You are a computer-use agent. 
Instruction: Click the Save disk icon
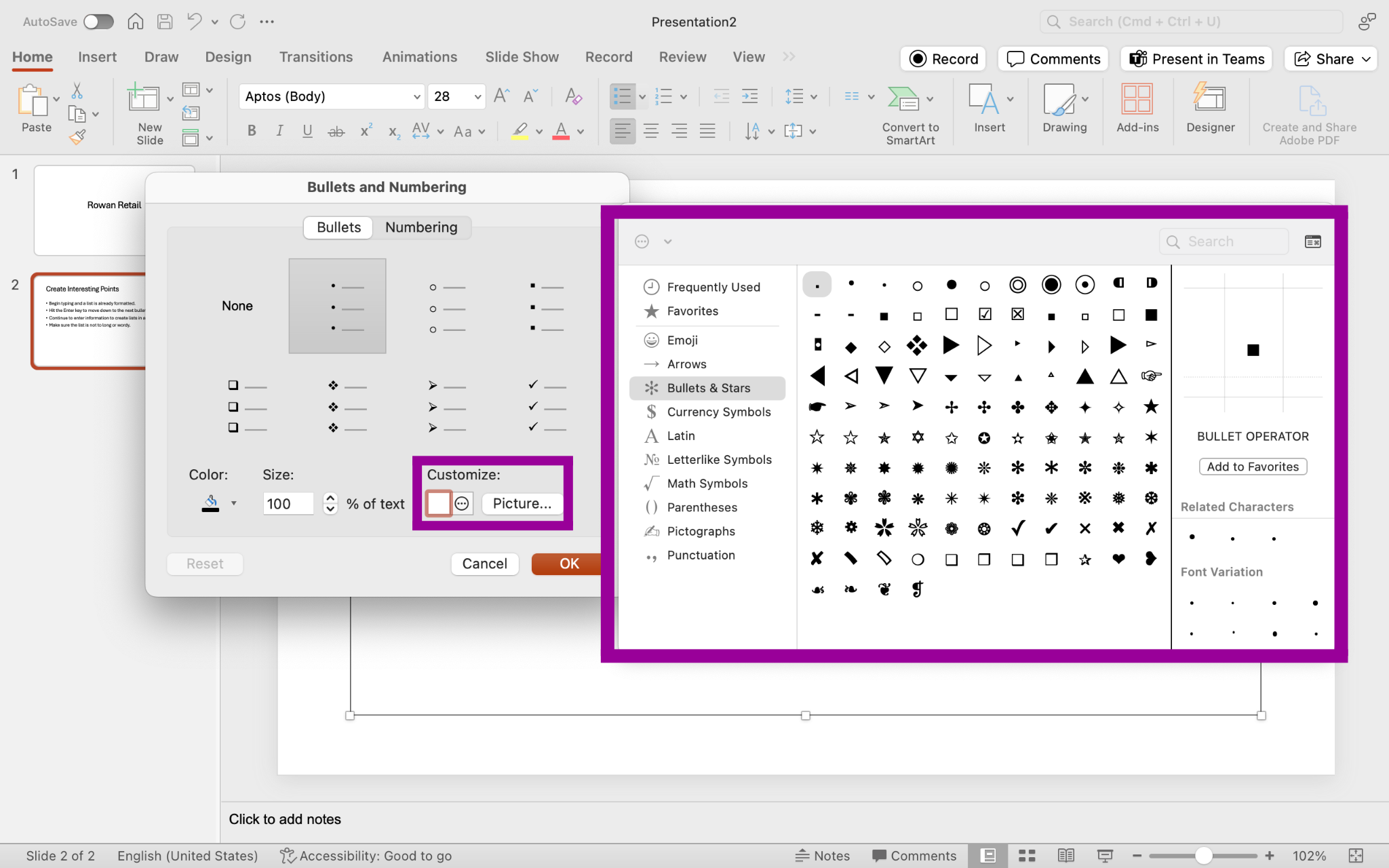[x=165, y=22]
